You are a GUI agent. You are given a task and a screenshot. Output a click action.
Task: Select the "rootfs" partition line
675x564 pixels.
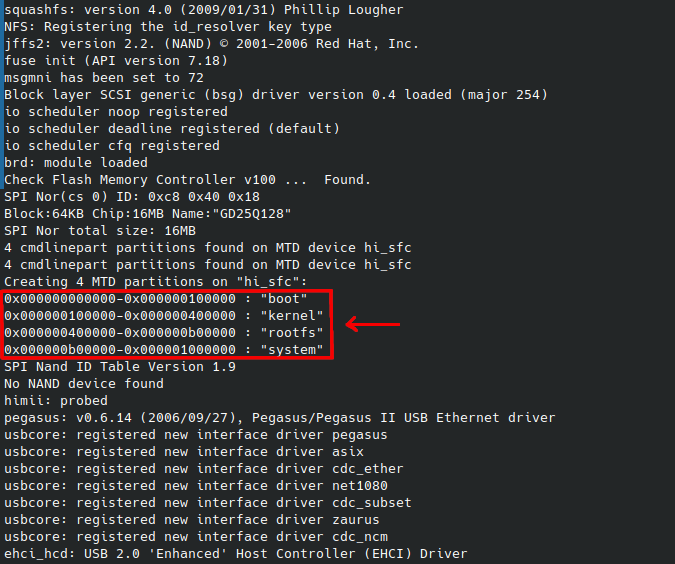pyautogui.click(x=163, y=333)
